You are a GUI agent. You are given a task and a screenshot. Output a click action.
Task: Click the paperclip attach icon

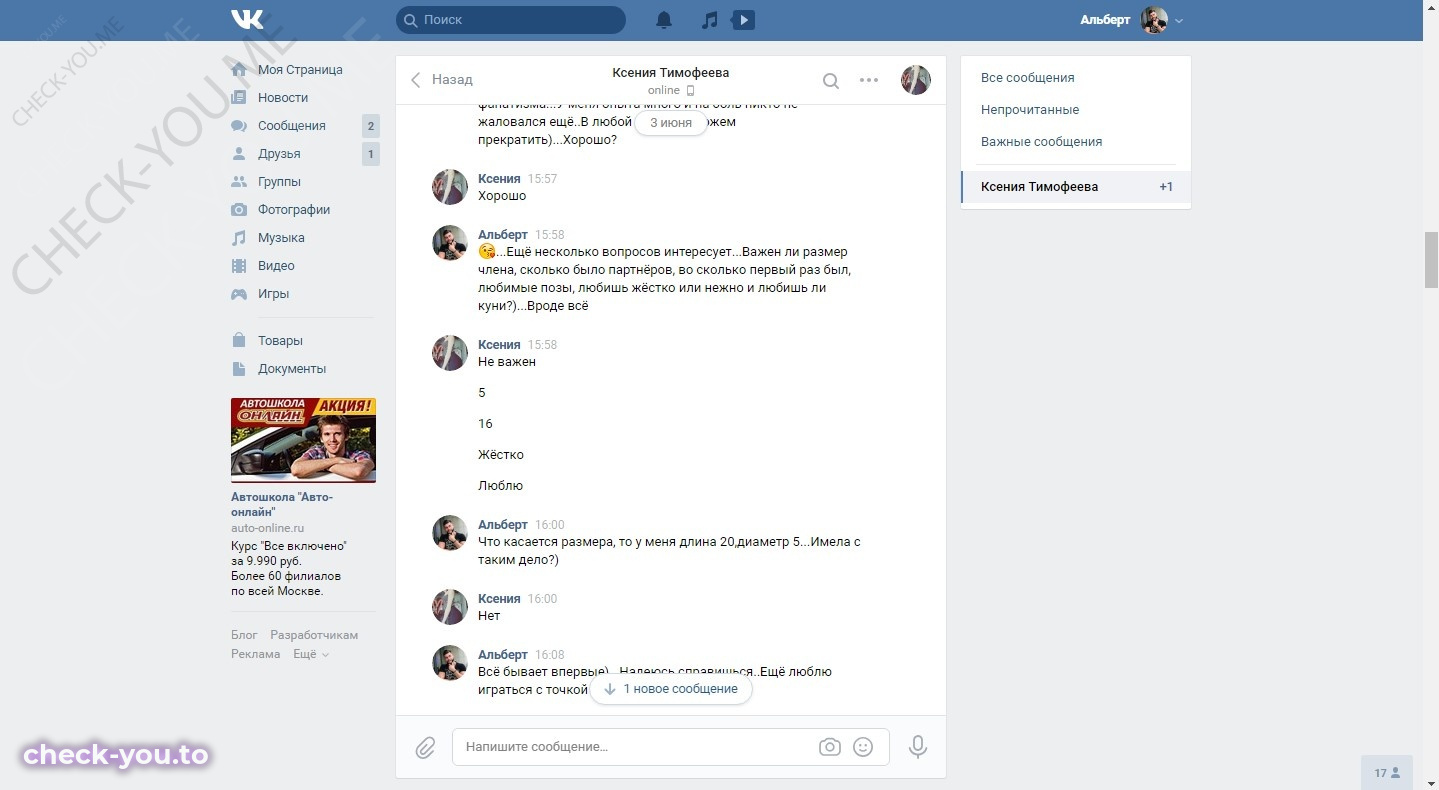[x=426, y=747]
